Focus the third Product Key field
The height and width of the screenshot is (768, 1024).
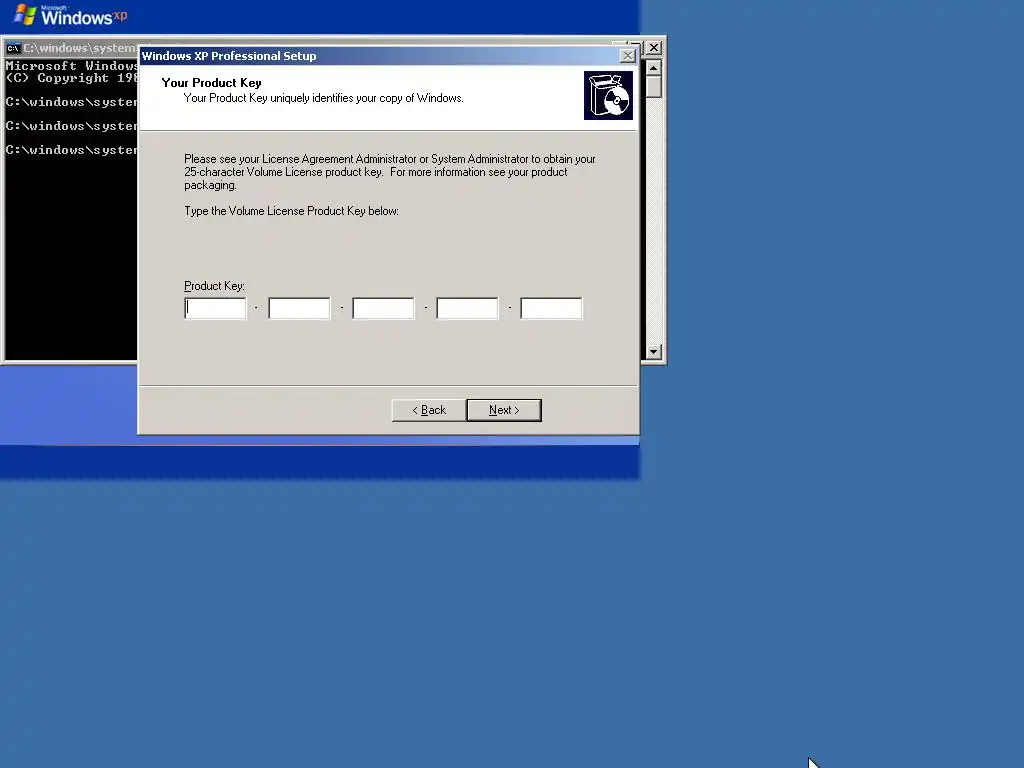click(383, 308)
